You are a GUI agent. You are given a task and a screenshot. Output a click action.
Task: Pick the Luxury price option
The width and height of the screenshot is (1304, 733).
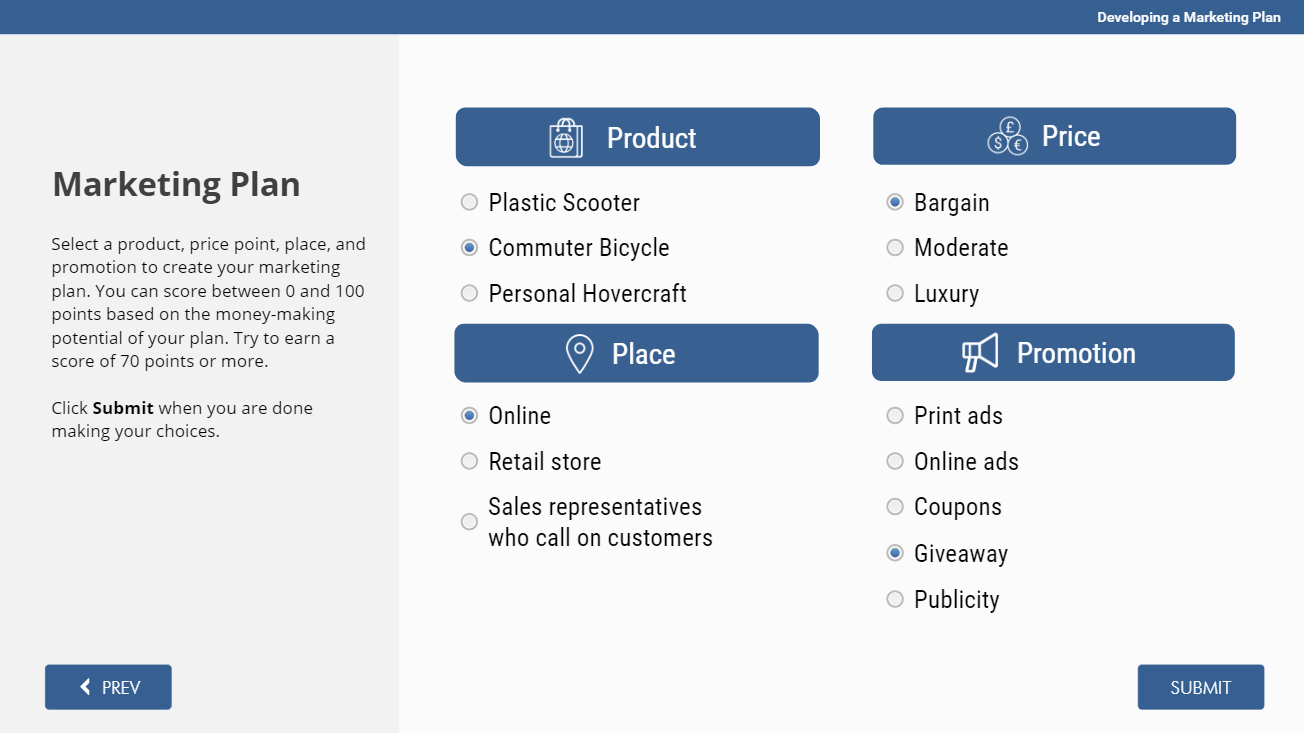(895, 294)
